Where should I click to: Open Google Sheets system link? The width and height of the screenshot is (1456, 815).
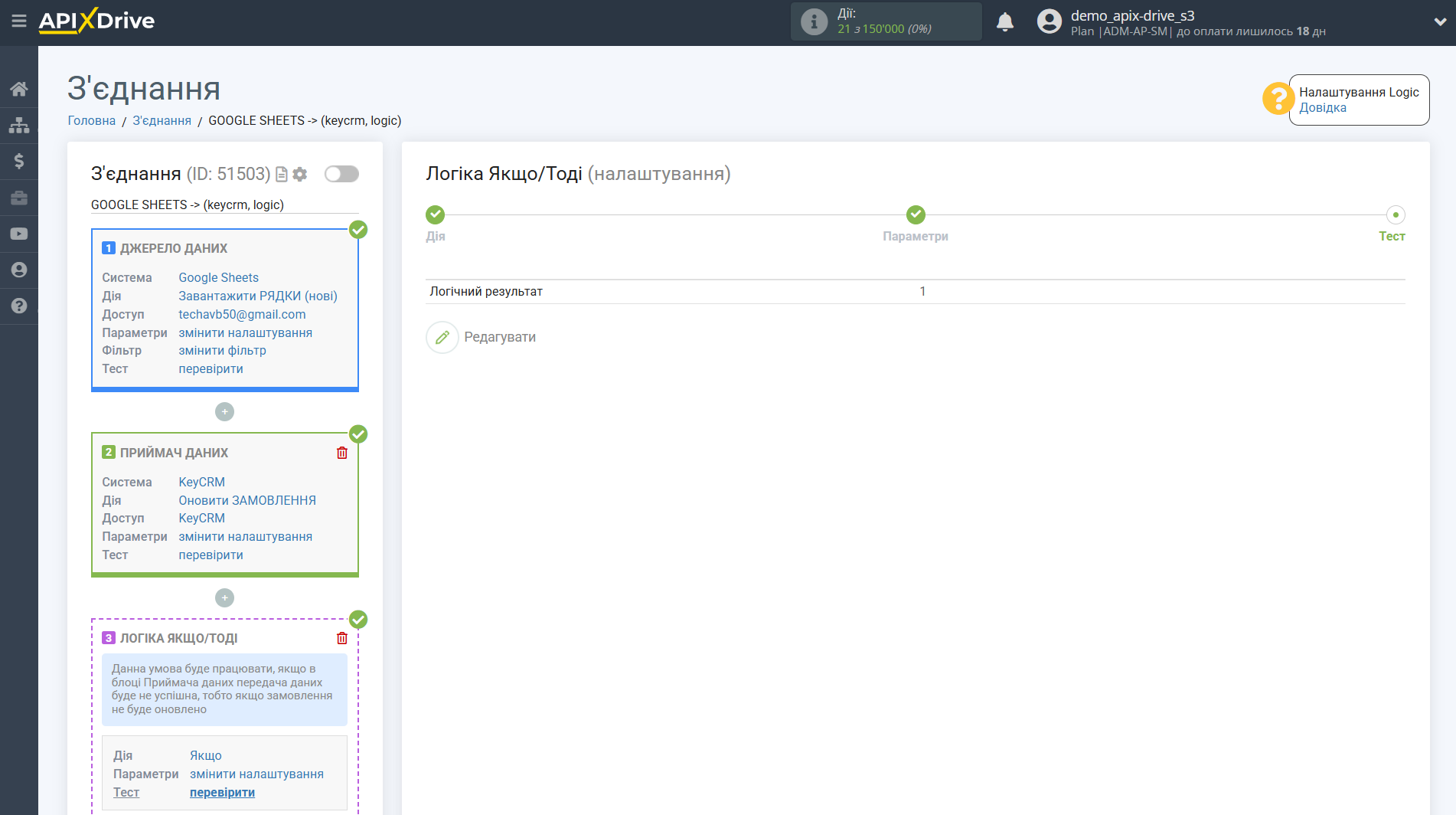pyautogui.click(x=218, y=277)
